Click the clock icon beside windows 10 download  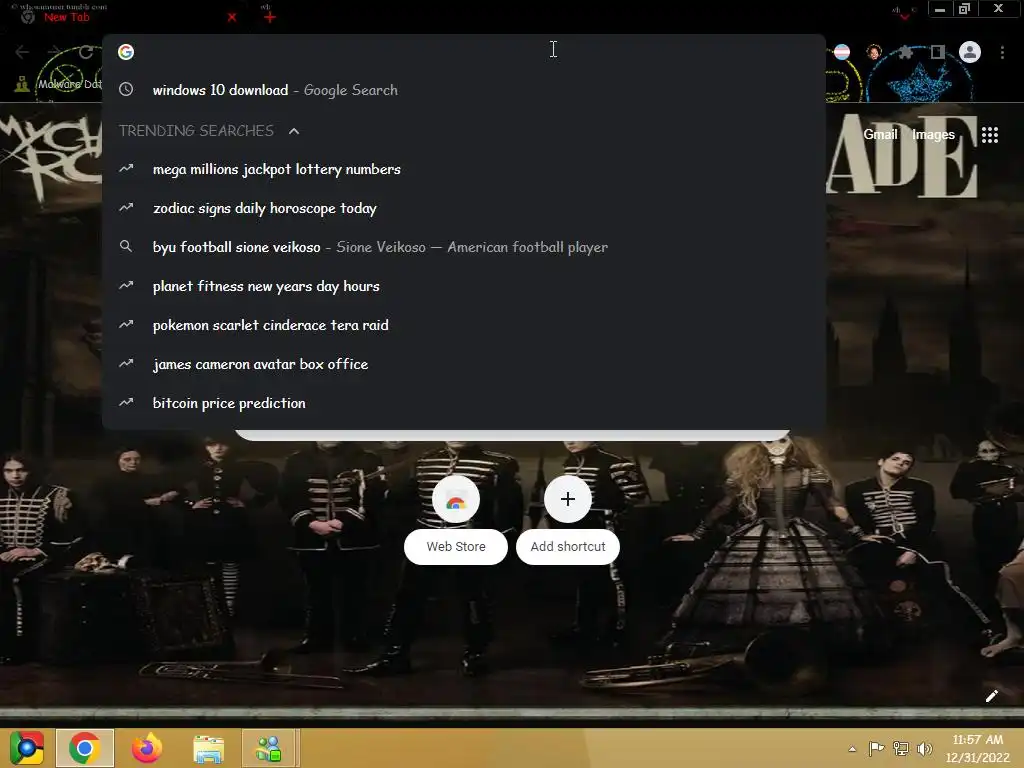coord(126,89)
